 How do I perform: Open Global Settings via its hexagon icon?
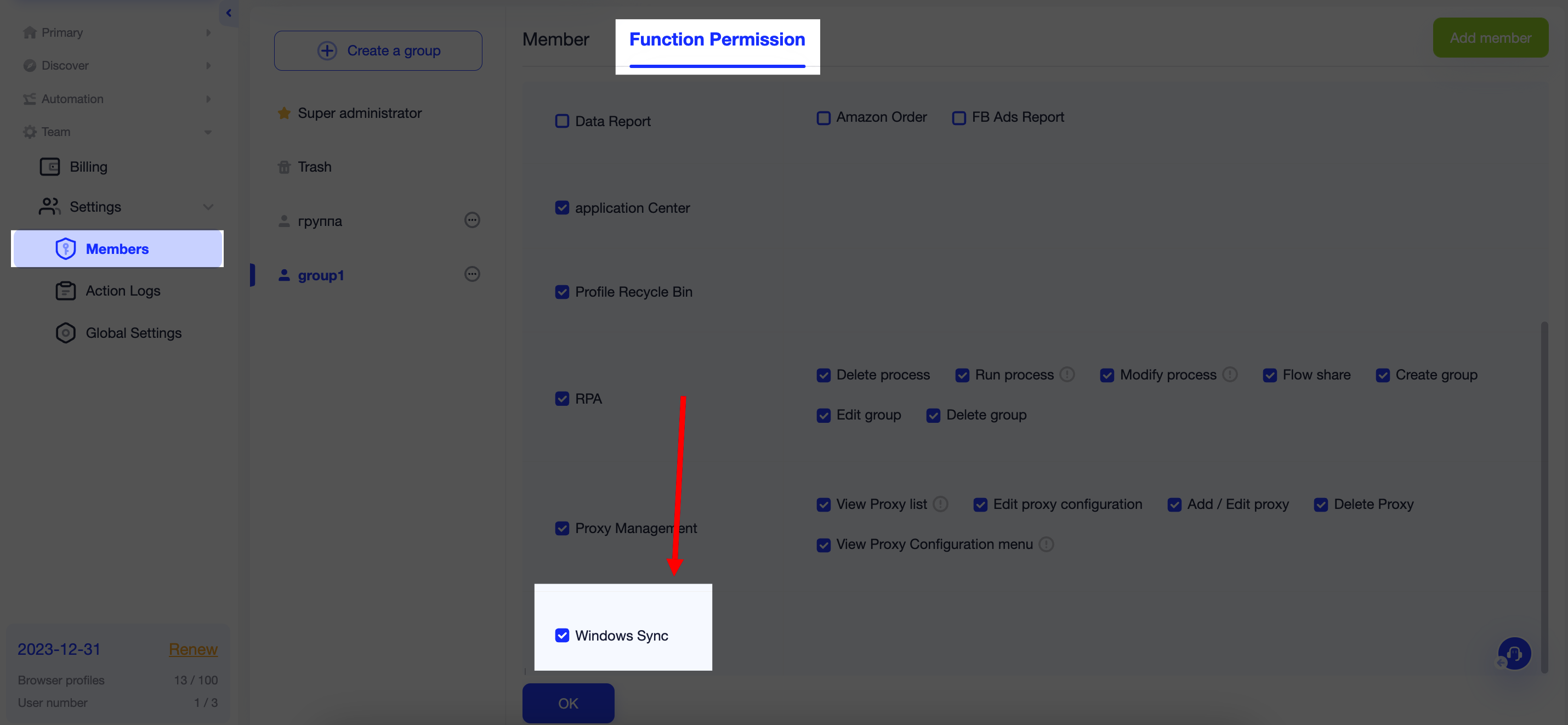click(65, 332)
